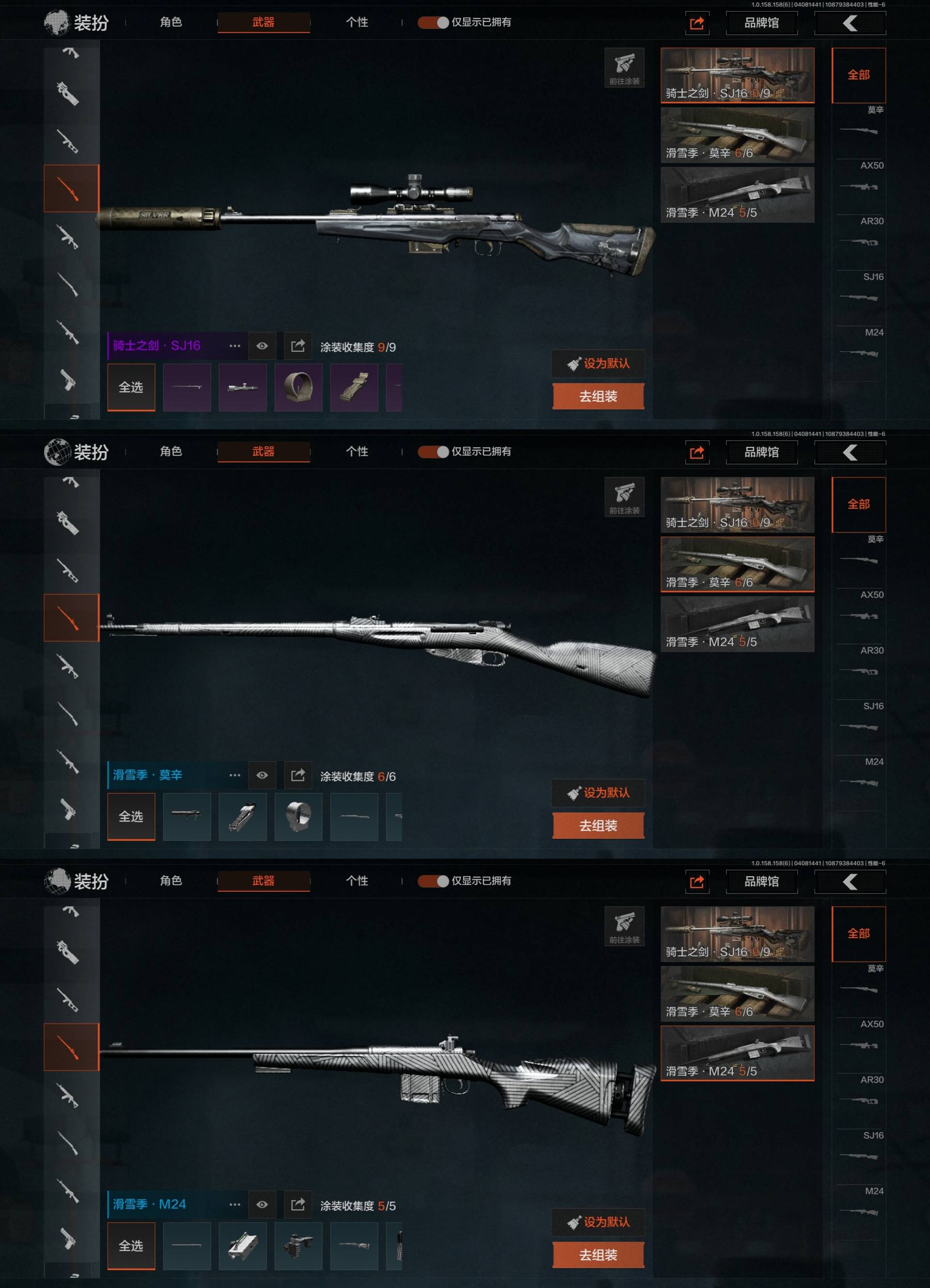The height and width of the screenshot is (1288, 930).
Task: Select the ring-shaped part thumbnail under 滑雪季·莫辛
Action: pos(299,817)
